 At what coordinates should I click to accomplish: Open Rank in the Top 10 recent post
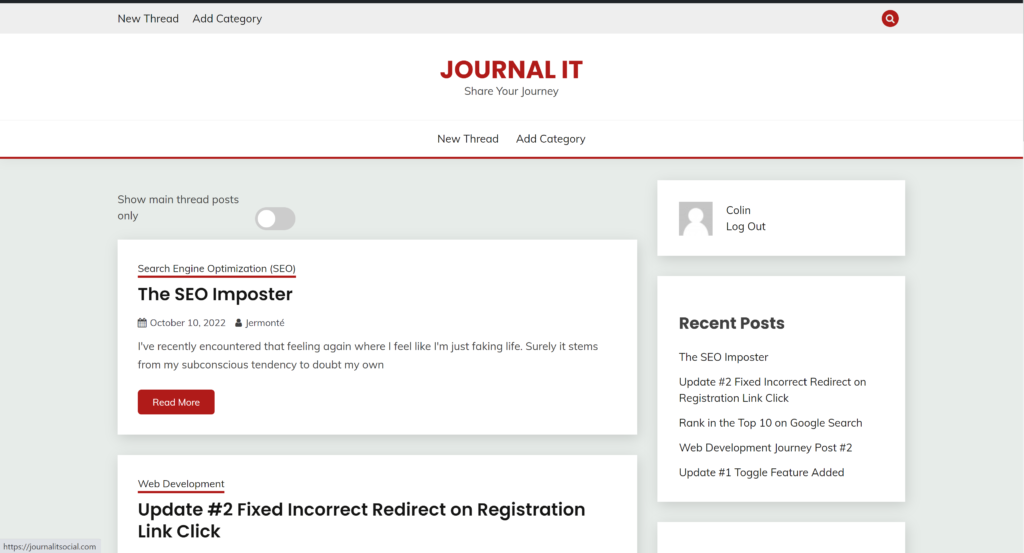tap(770, 423)
